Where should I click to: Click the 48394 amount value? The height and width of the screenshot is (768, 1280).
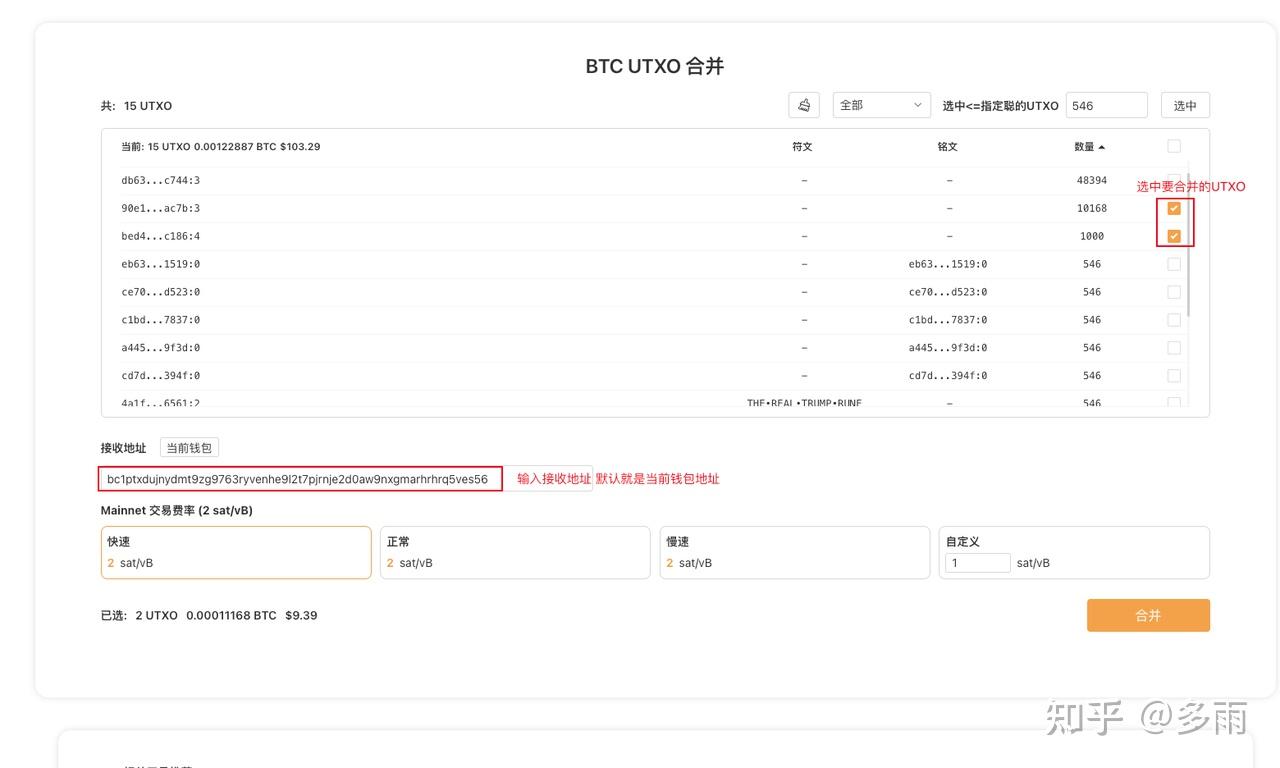1092,180
